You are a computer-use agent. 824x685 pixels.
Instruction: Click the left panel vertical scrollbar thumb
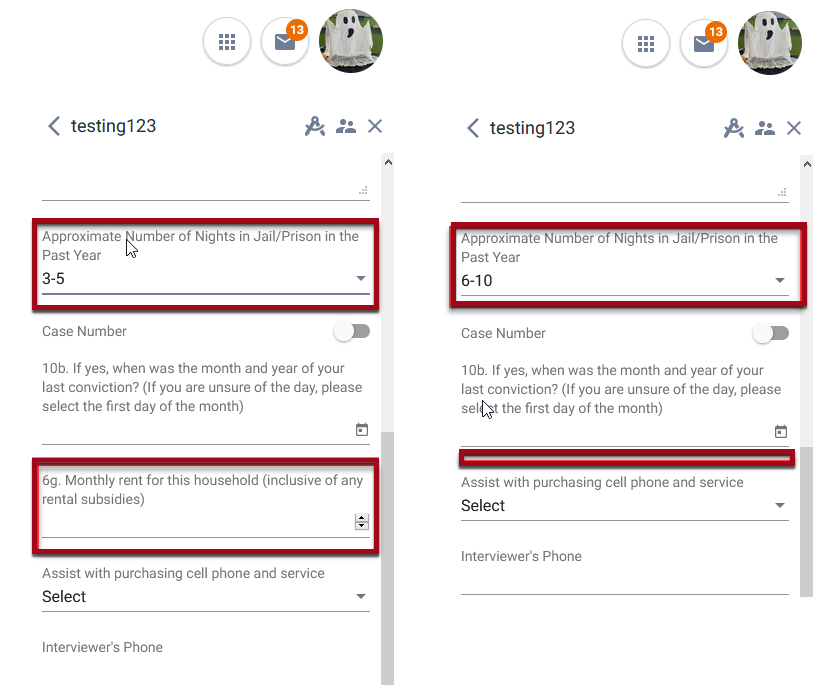coord(388,558)
